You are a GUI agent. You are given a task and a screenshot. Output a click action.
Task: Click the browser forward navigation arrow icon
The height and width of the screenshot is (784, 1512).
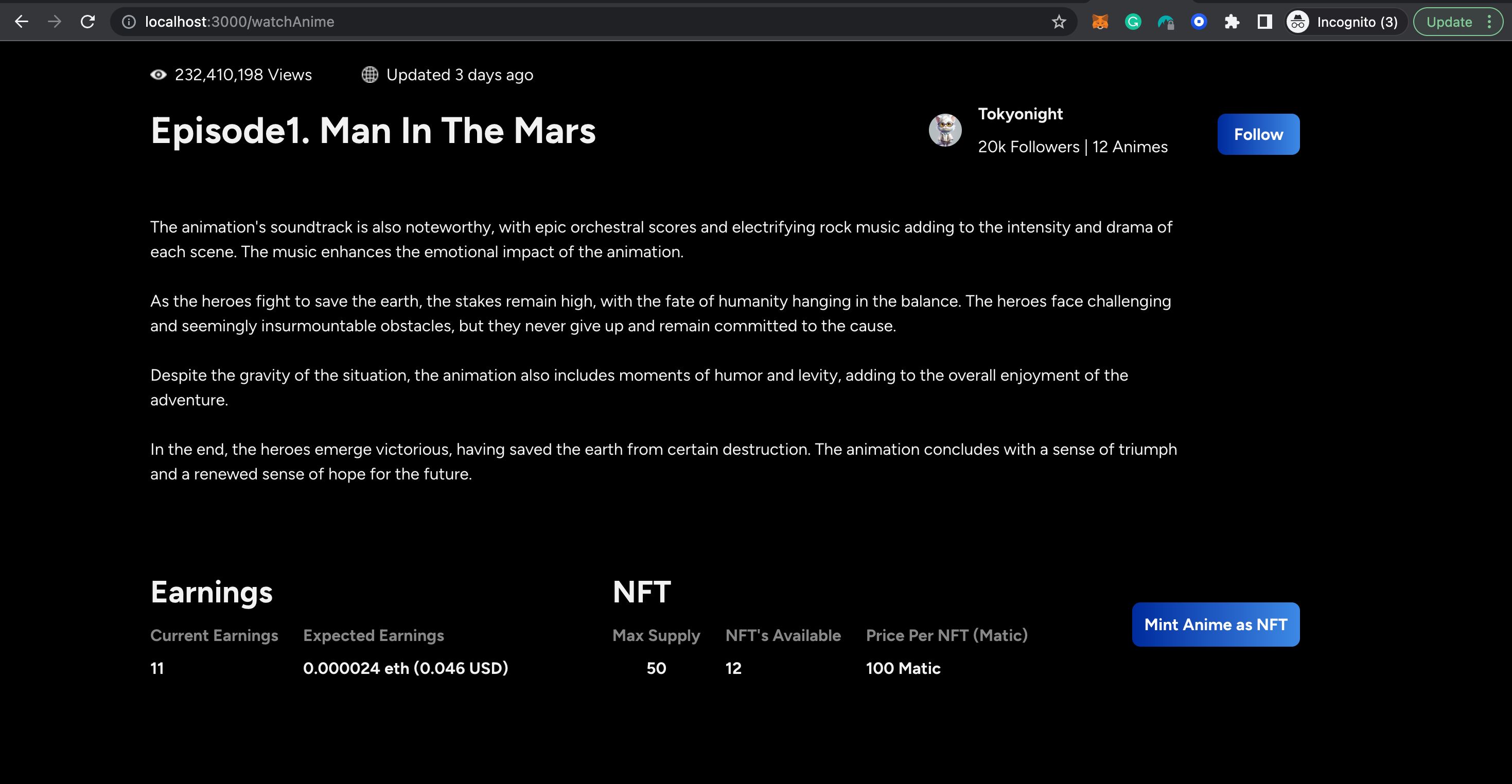click(55, 21)
